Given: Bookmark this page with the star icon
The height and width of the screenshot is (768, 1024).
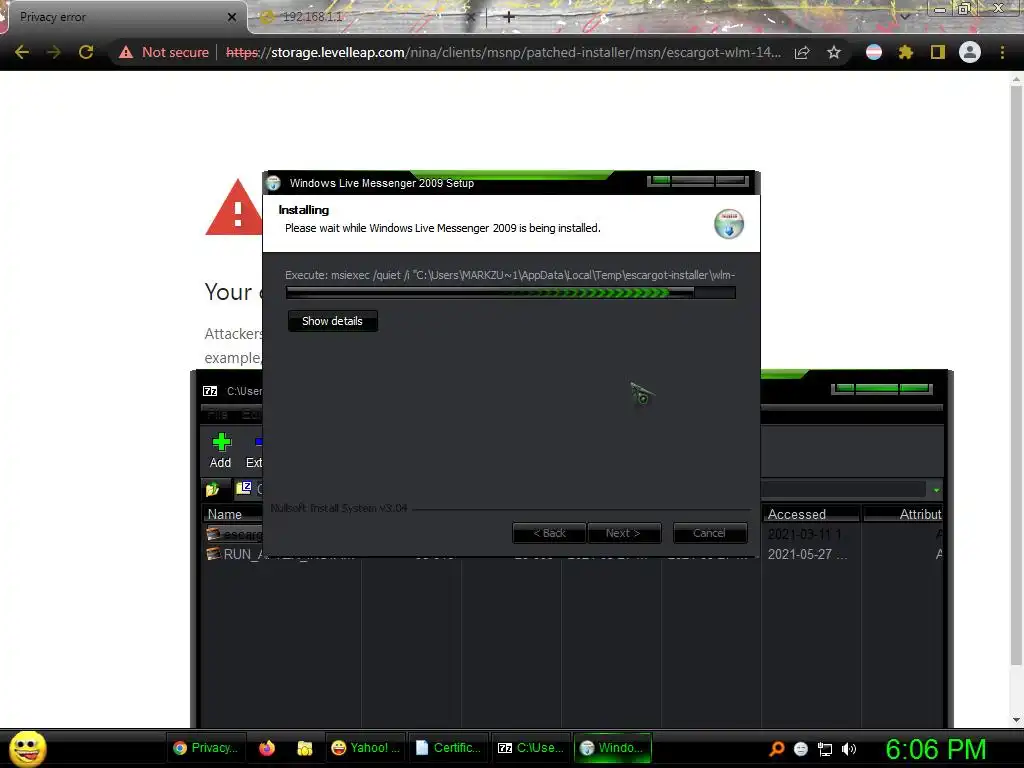Looking at the screenshot, I should (x=834, y=52).
